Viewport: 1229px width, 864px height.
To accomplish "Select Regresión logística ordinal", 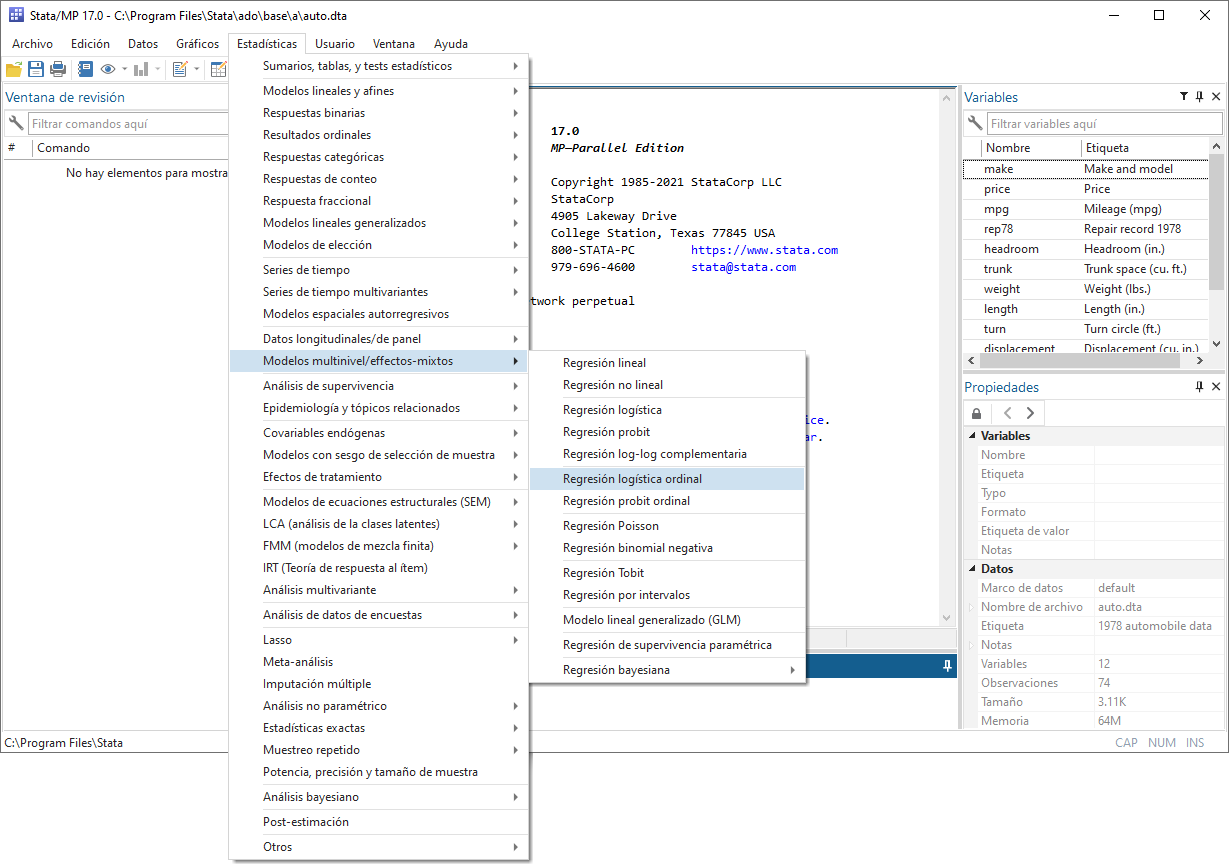I will [666, 479].
